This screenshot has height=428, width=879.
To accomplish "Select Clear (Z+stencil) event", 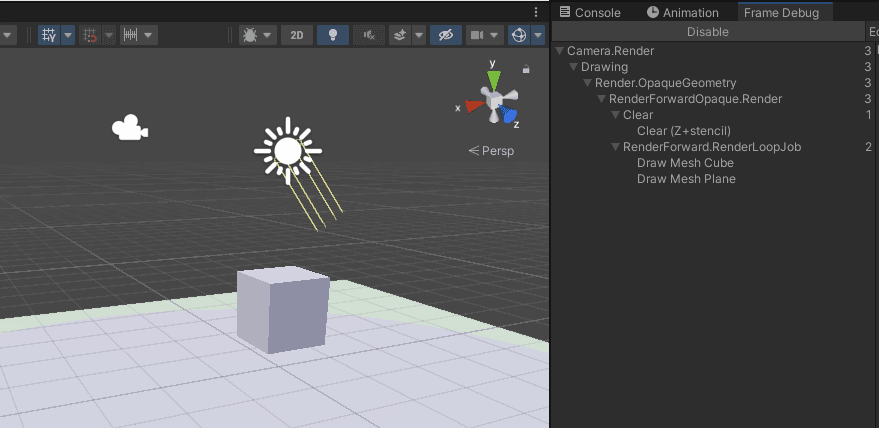I will (x=684, y=131).
